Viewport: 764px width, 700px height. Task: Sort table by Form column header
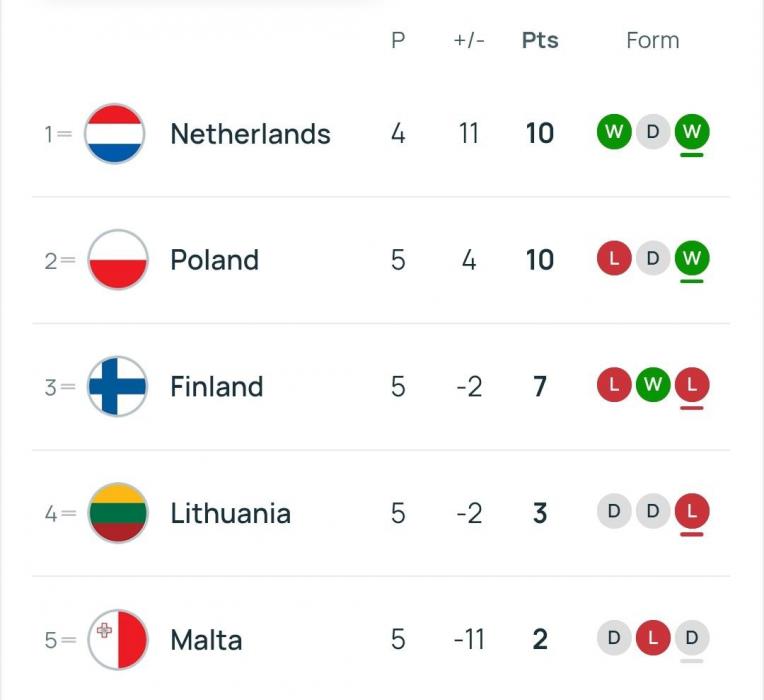click(x=653, y=40)
